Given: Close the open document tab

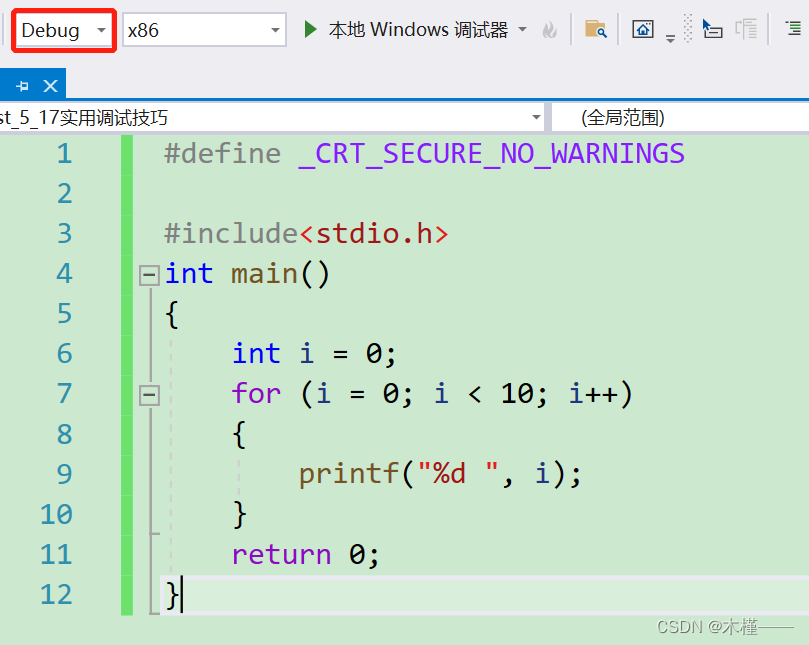Looking at the screenshot, I should click(x=51, y=86).
